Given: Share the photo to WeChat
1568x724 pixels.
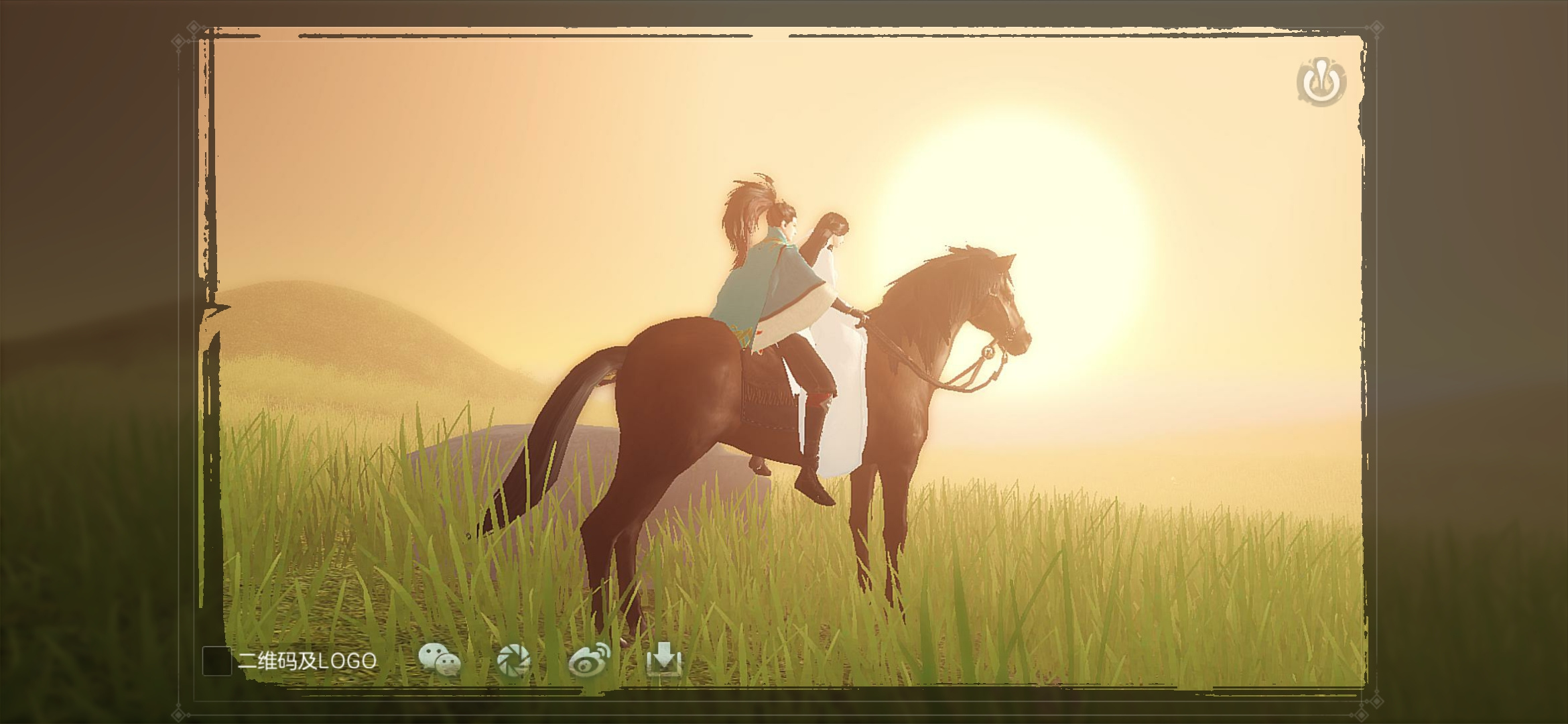Looking at the screenshot, I should click(440, 660).
